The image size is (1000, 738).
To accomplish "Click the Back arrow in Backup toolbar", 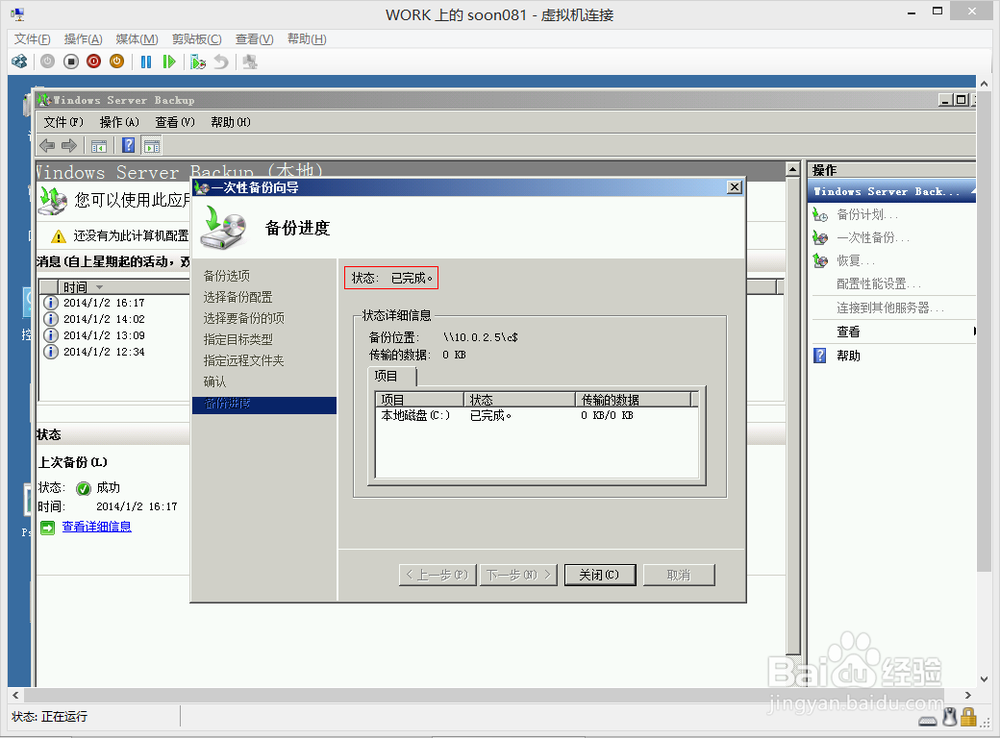I will [x=47, y=146].
